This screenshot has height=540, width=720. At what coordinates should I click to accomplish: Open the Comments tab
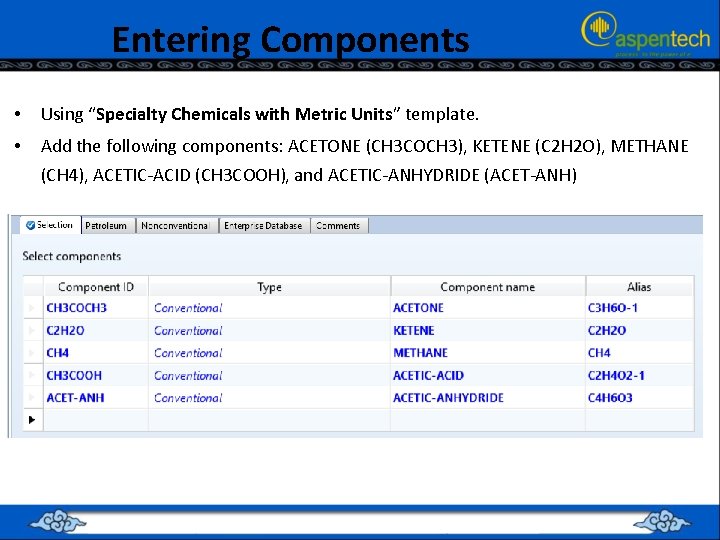338,225
